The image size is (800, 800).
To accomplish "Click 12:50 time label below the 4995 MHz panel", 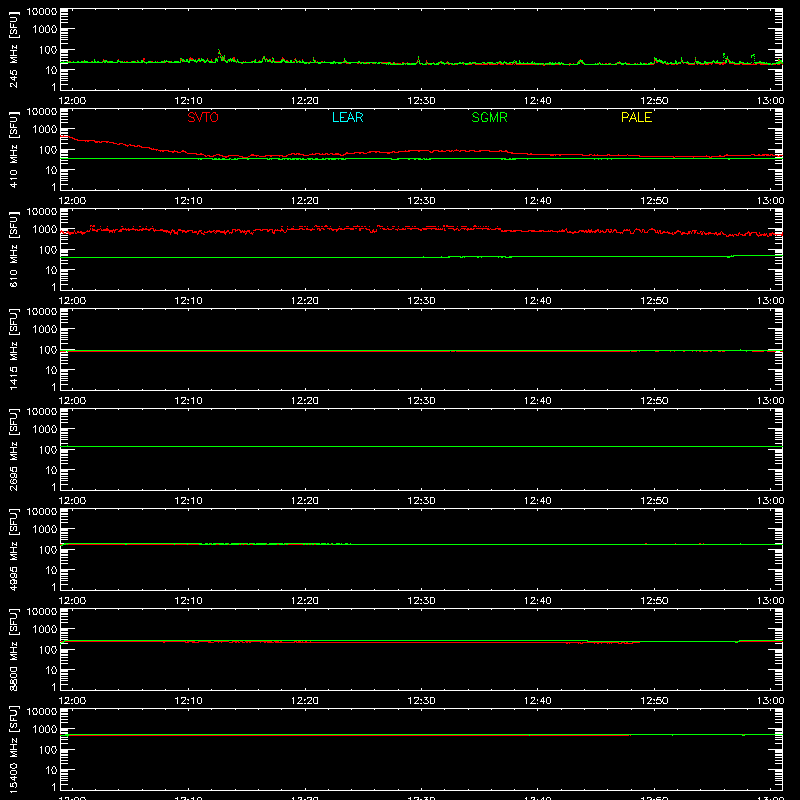I will click(x=654, y=601).
